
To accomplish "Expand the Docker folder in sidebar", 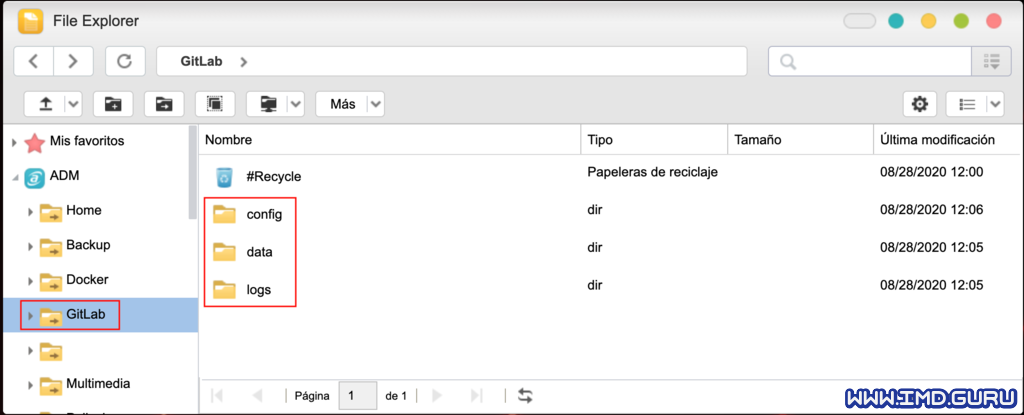I will (x=31, y=280).
